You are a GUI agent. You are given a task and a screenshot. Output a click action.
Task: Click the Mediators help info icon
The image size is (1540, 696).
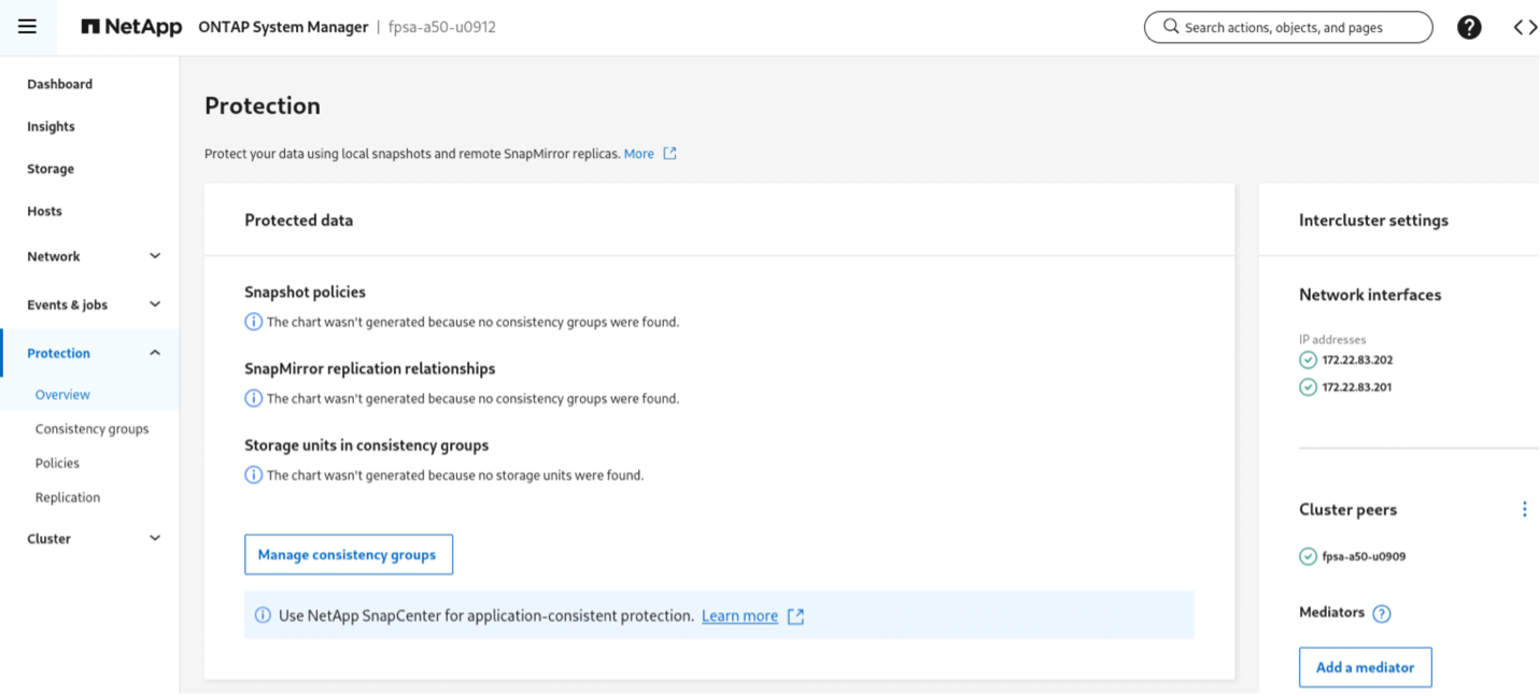click(x=1382, y=614)
